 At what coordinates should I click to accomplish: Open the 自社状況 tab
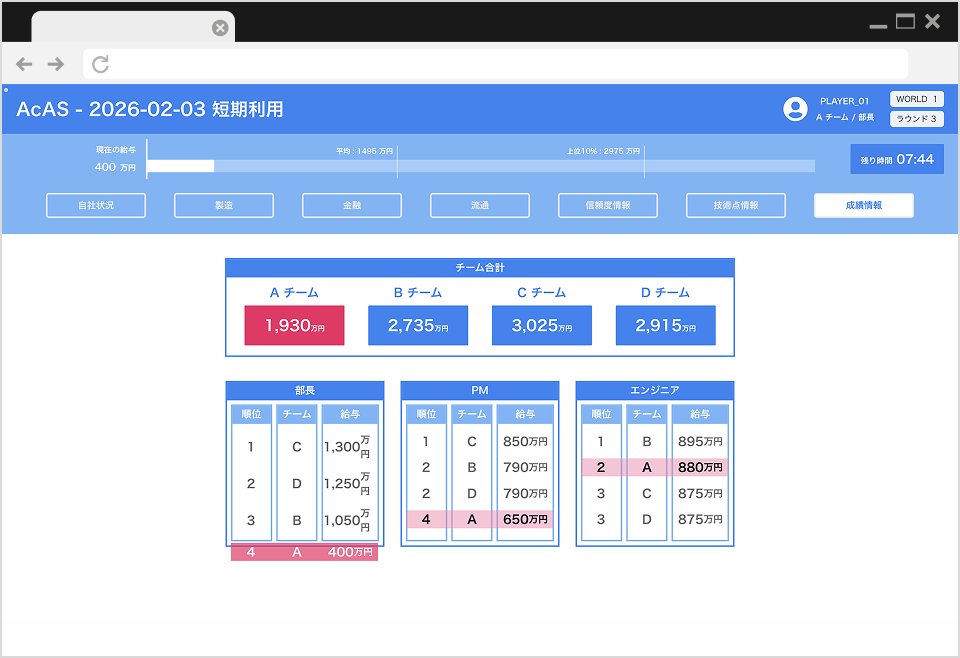[96, 205]
